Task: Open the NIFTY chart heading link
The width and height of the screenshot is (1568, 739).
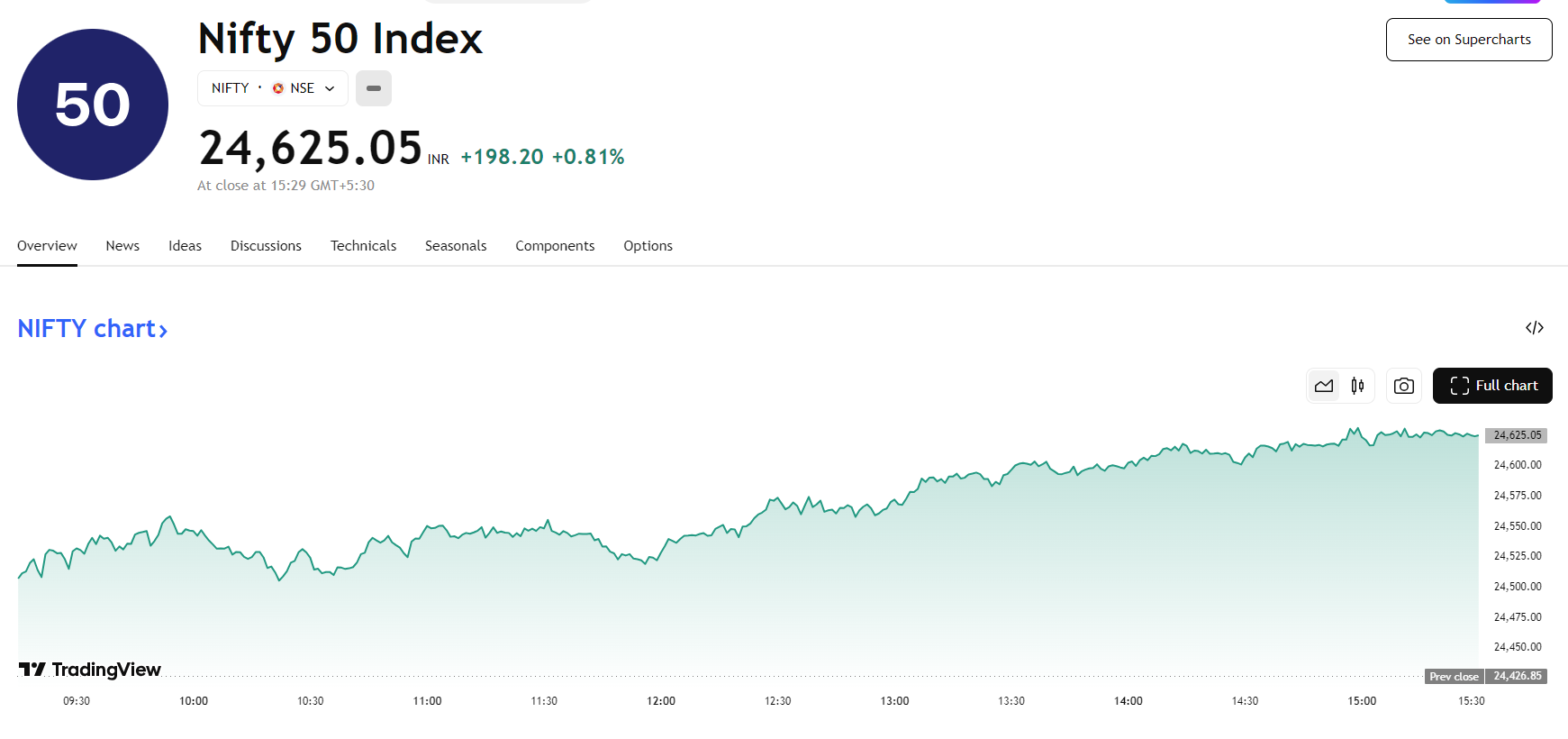Action: coord(93,329)
